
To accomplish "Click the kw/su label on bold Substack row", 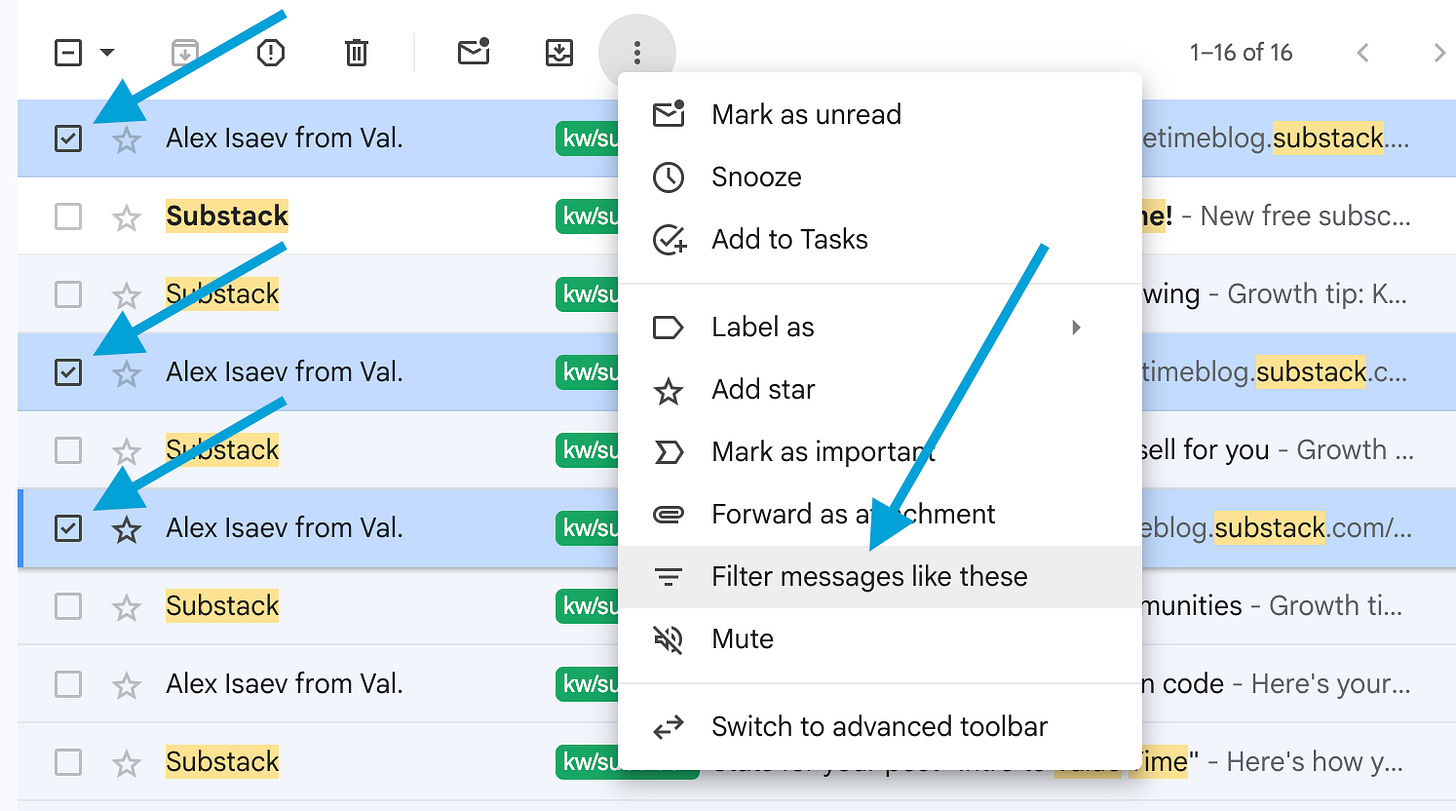I will [x=588, y=216].
